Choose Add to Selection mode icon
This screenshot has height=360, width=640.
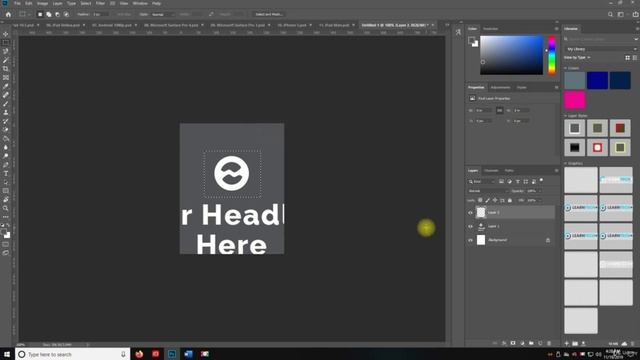coord(49,14)
